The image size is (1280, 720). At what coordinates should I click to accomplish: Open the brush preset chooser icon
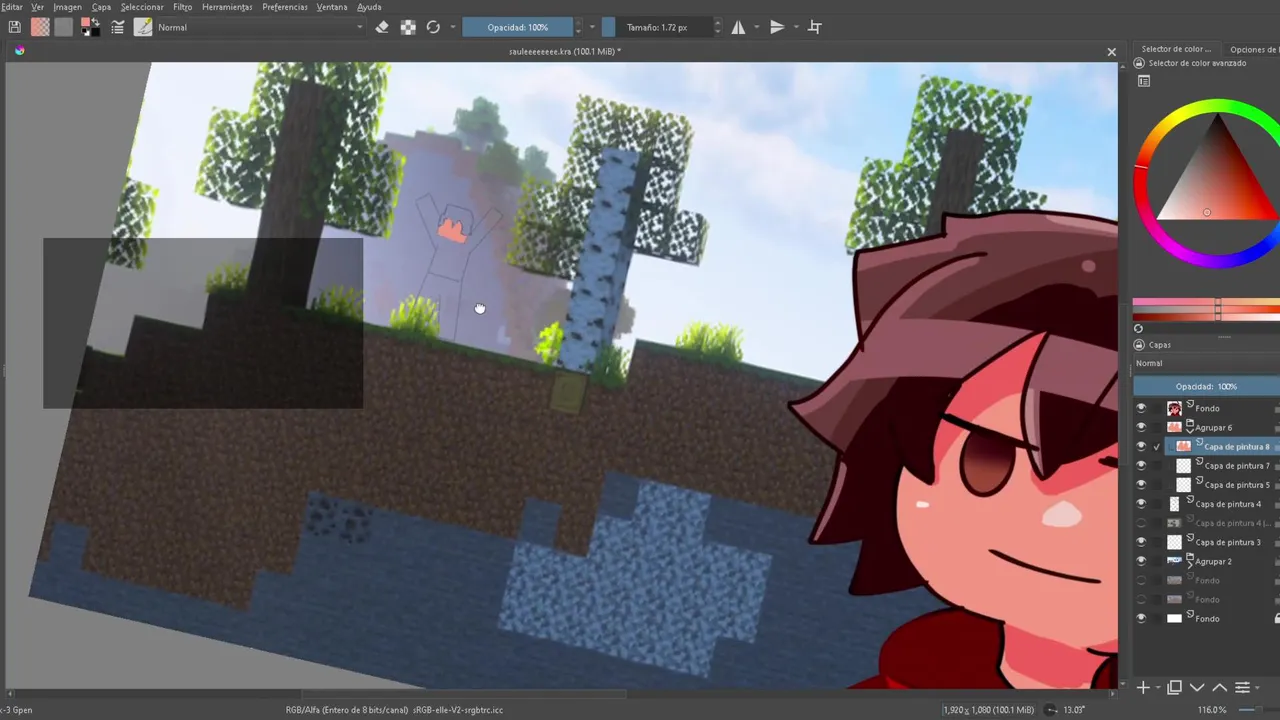click(x=143, y=28)
